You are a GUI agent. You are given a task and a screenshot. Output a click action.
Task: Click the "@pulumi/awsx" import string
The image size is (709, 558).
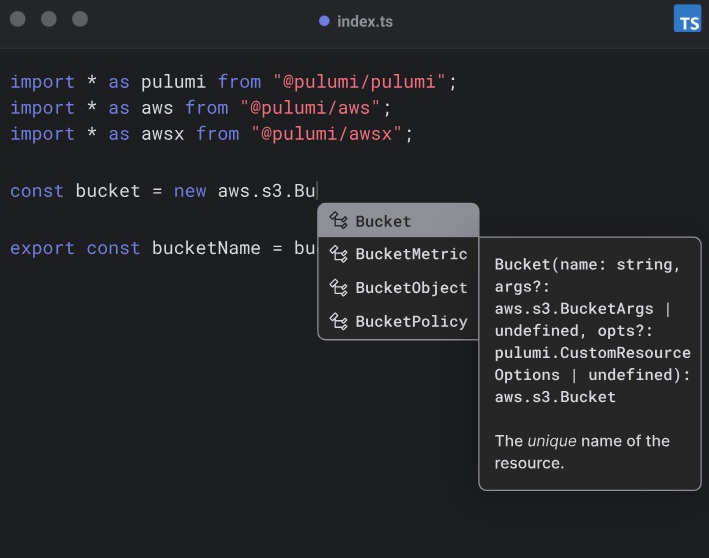point(327,134)
